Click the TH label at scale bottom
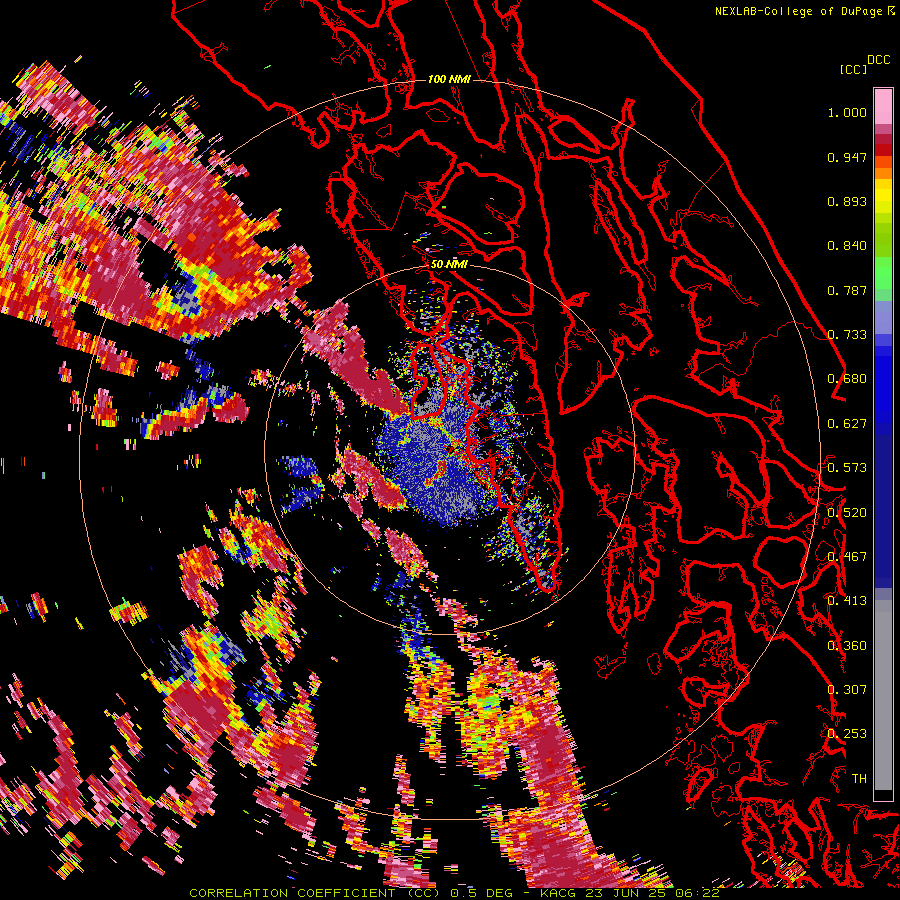 coord(859,779)
